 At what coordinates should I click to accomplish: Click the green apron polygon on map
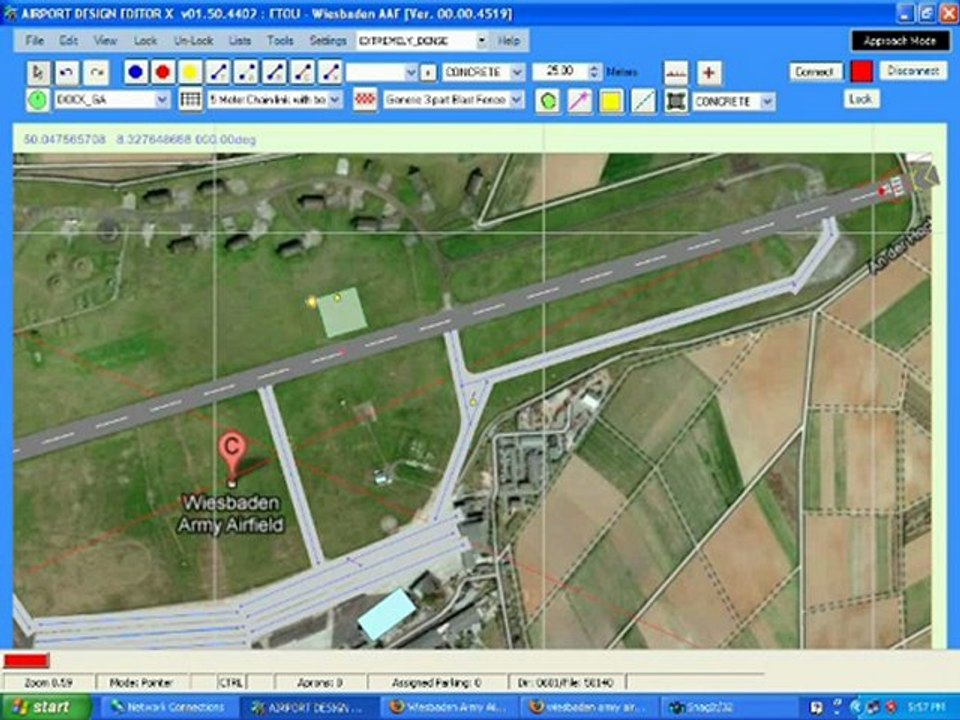pyautogui.click(x=342, y=313)
